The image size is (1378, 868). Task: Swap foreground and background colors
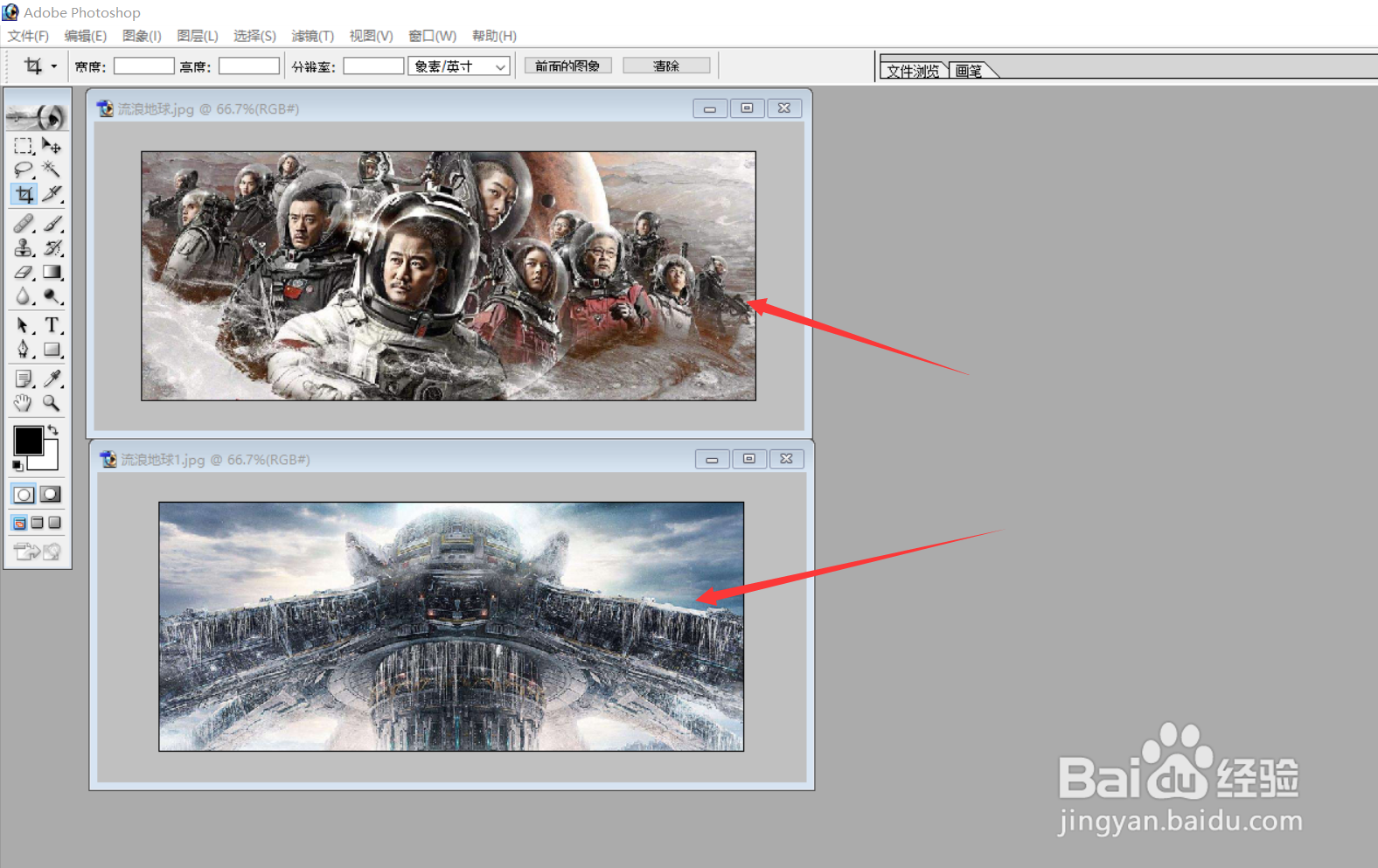[54, 429]
